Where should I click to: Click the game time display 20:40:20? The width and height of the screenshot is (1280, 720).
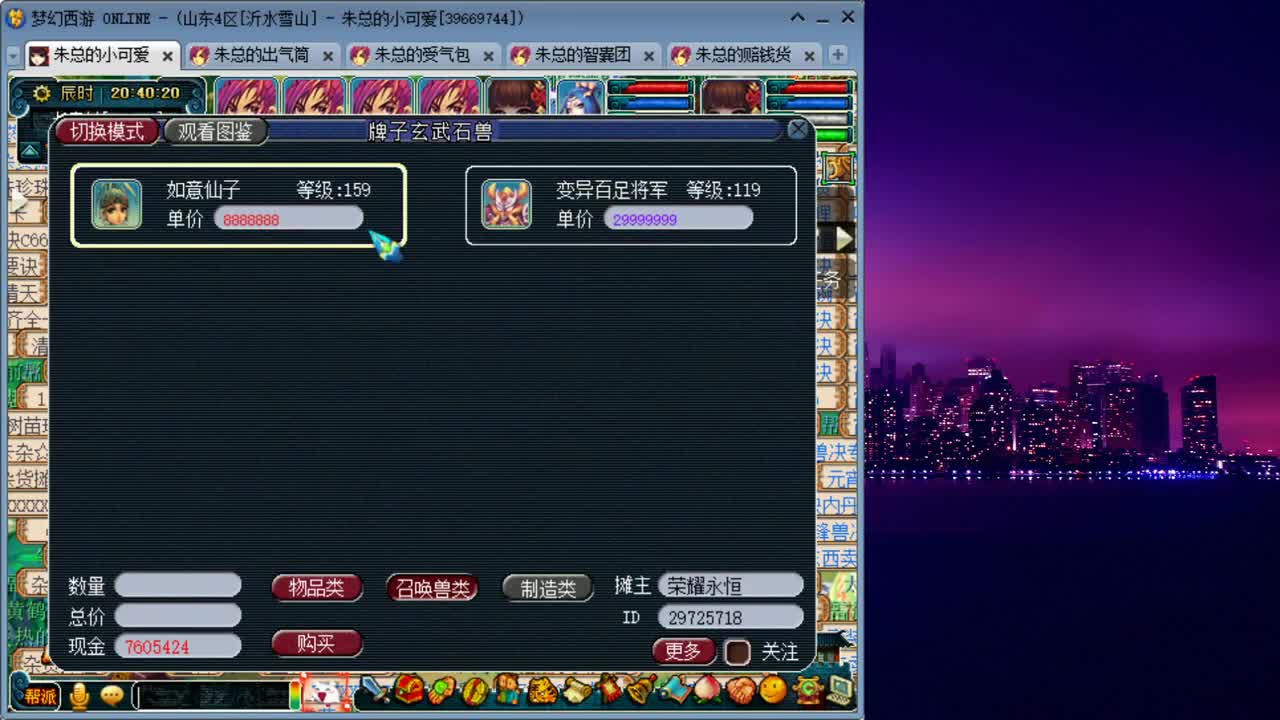[146, 93]
